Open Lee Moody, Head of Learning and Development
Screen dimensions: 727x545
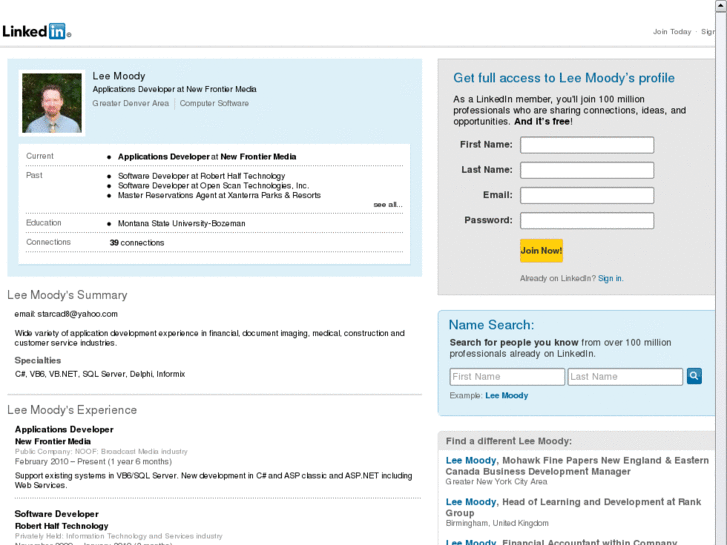[x=471, y=502]
